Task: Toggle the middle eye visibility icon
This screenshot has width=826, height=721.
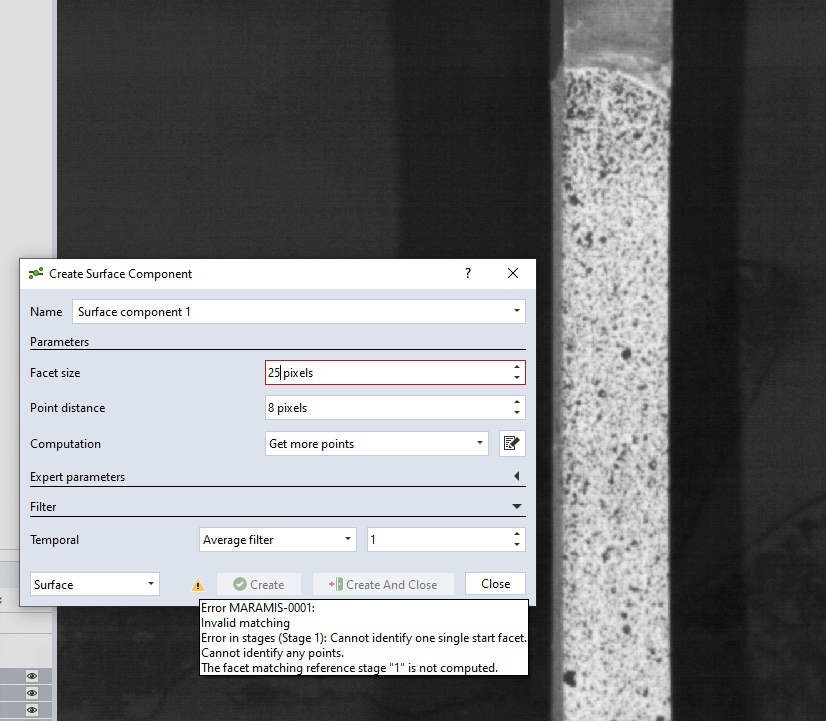Action: coord(32,693)
